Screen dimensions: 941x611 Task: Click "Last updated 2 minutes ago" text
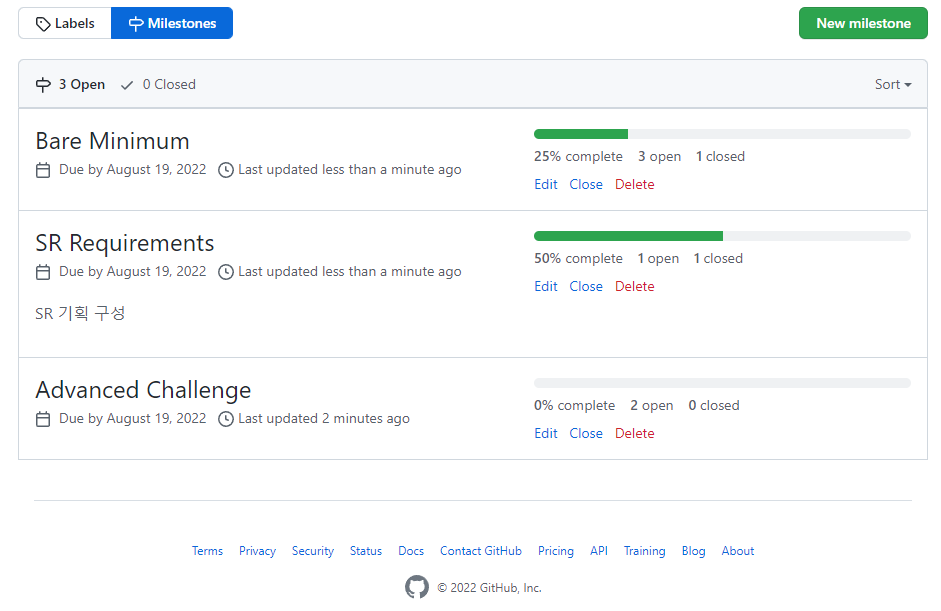[324, 419]
